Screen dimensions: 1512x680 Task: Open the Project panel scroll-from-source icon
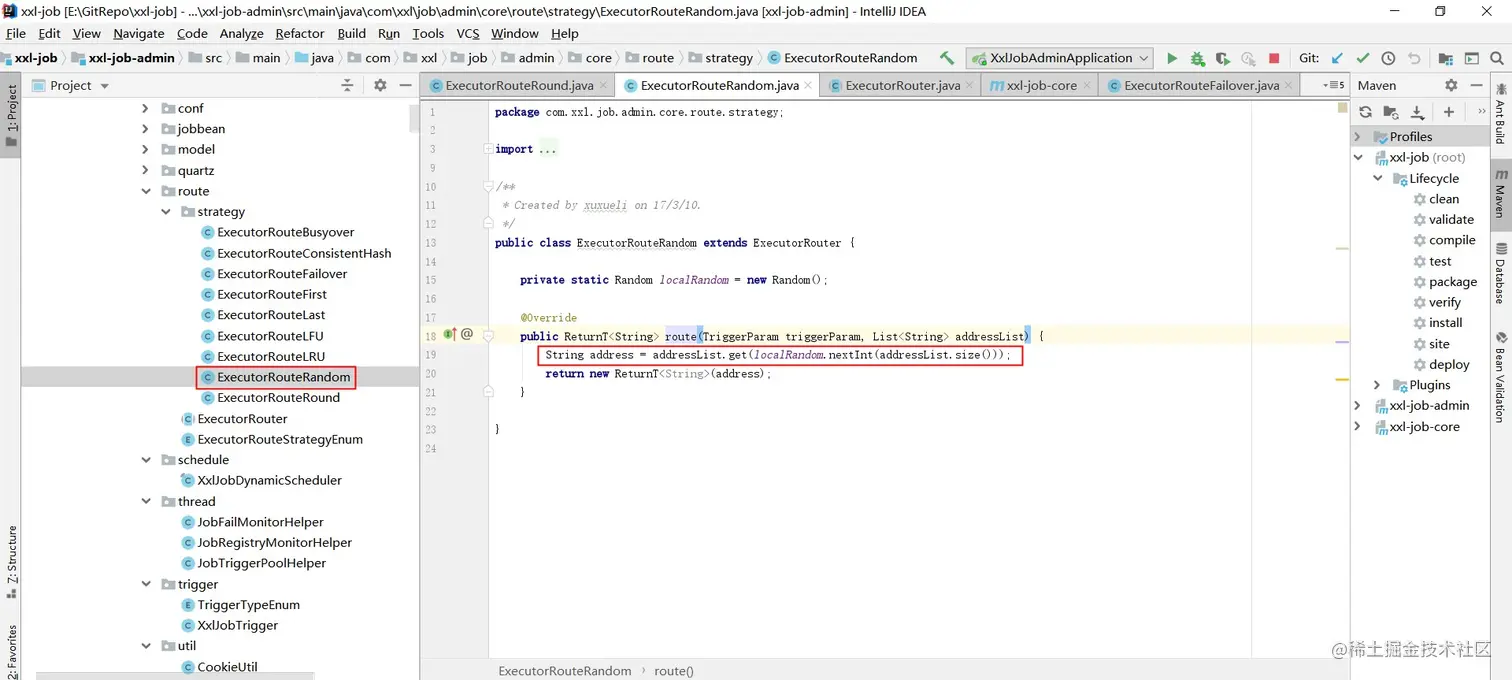347,85
